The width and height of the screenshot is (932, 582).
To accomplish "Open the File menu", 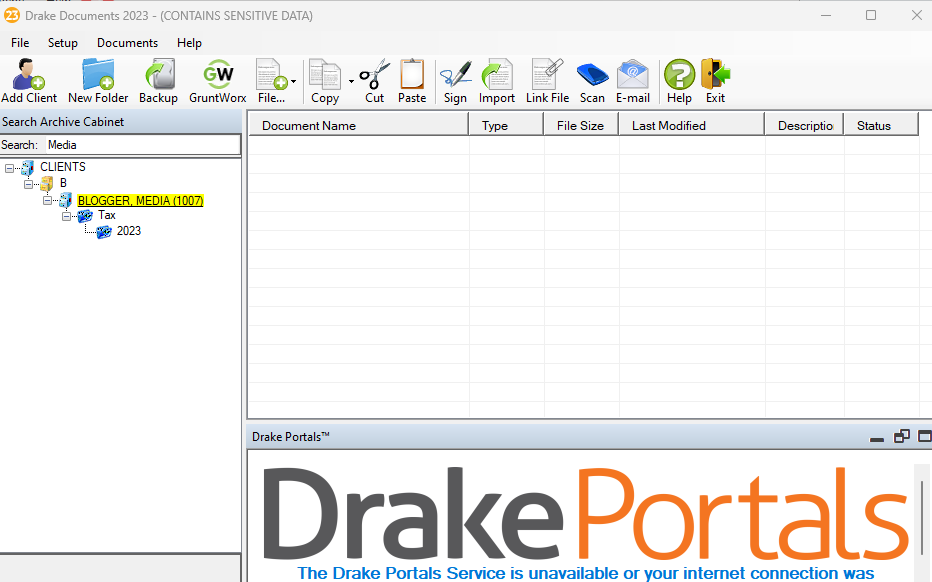I will tap(20, 43).
